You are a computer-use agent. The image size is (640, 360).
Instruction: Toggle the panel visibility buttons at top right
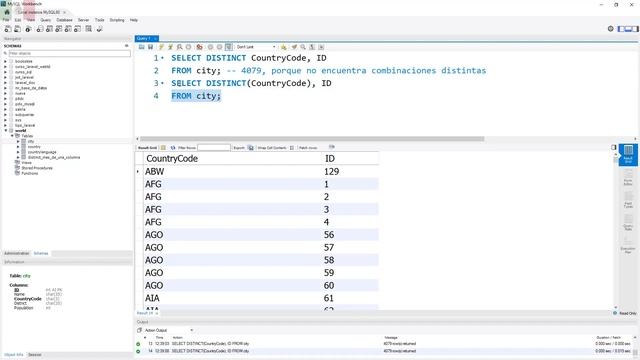coord(628,29)
